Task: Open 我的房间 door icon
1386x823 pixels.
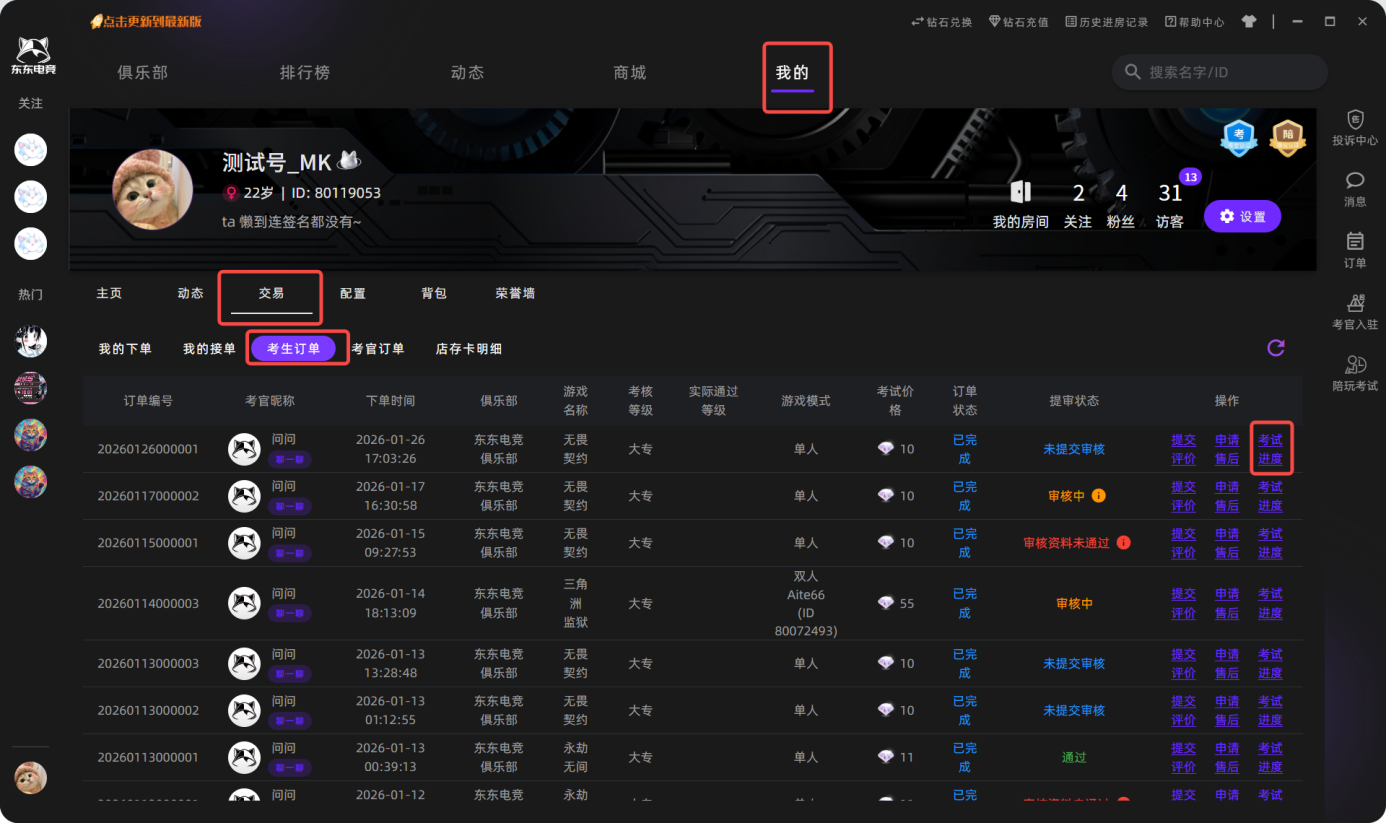Action: click(x=1020, y=192)
